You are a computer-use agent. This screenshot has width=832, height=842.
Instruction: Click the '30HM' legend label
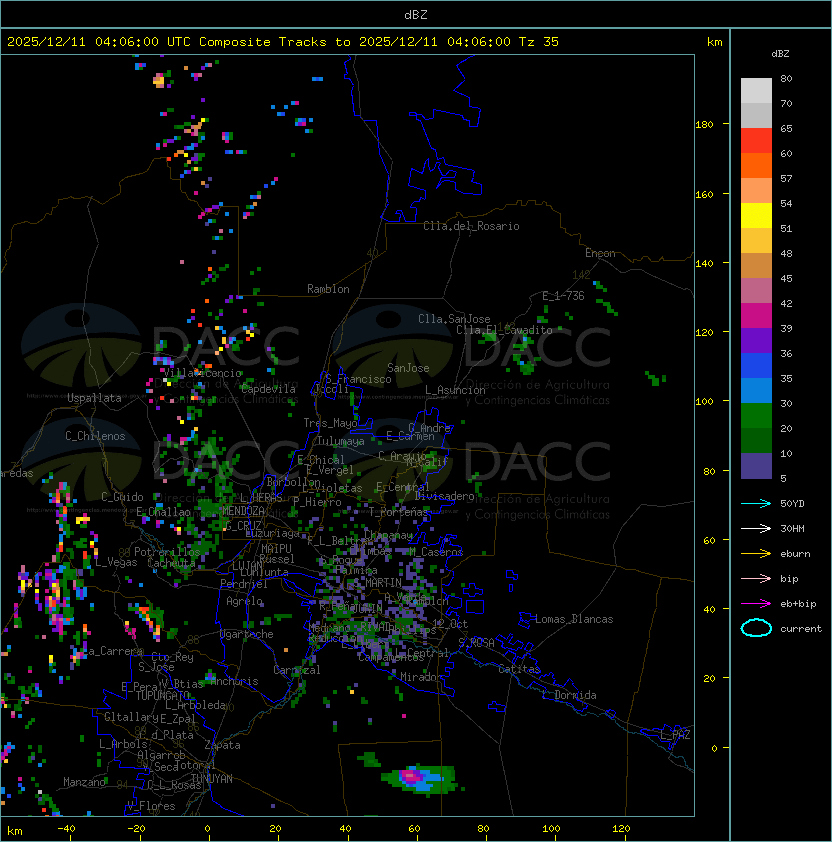pyautogui.click(x=792, y=528)
